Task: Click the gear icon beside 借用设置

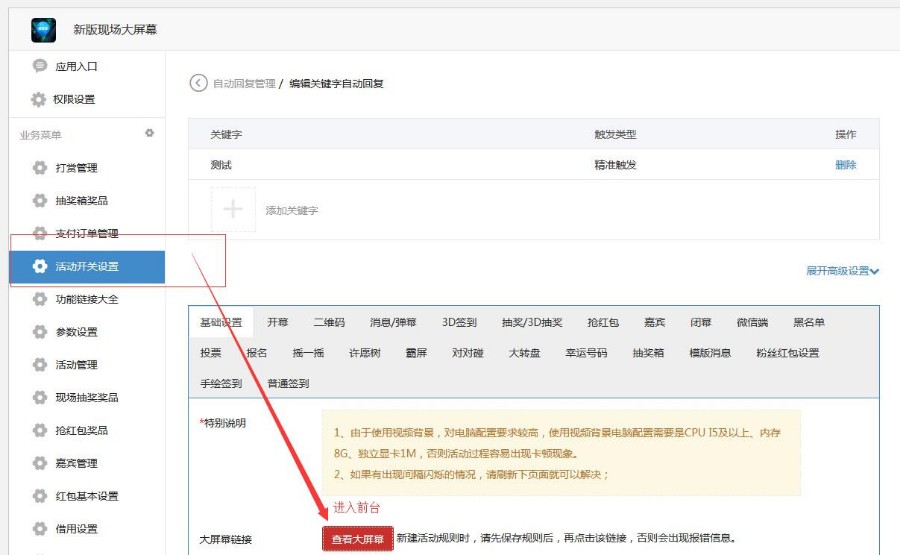Action: [40, 528]
